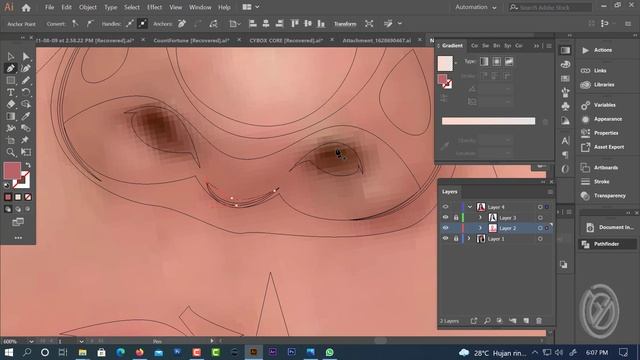Delete selection trash icon in Layers
The width and height of the screenshot is (640, 360).
pyautogui.click(x=539, y=321)
